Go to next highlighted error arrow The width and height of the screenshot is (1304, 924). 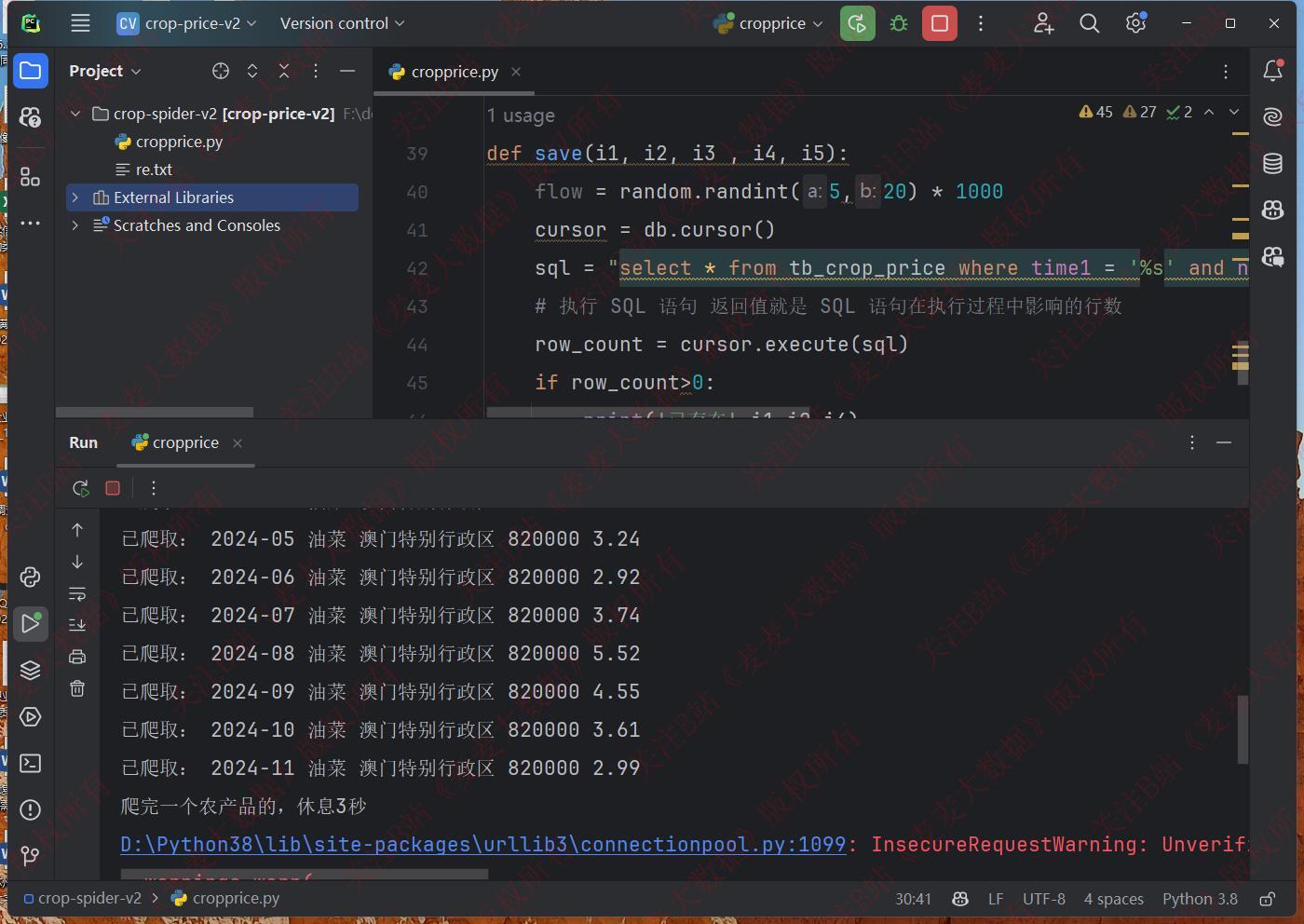pos(1234,112)
